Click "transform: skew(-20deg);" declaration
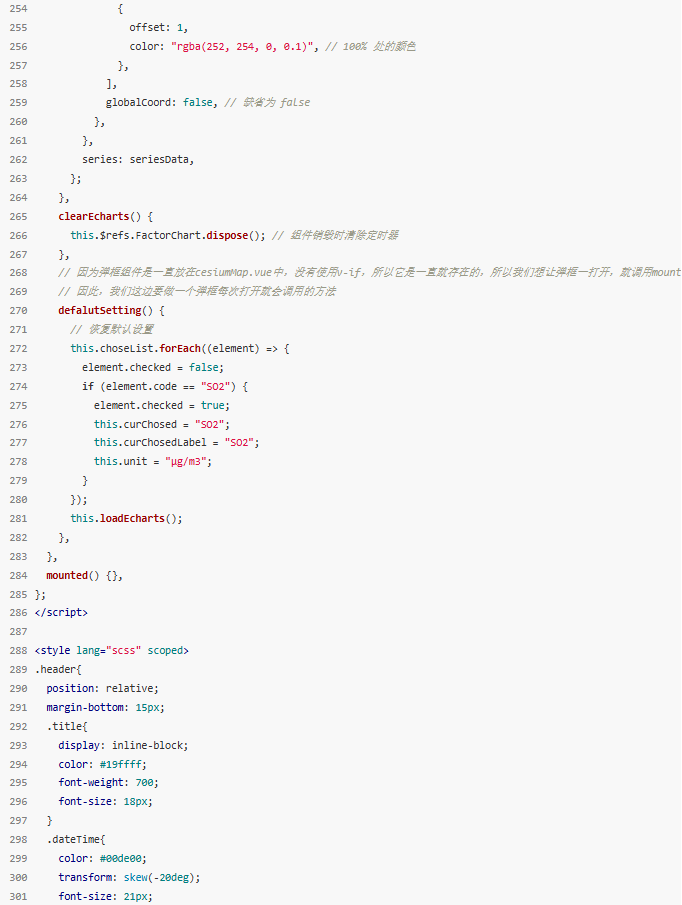Viewport: 682px width, 905px height. (129, 878)
